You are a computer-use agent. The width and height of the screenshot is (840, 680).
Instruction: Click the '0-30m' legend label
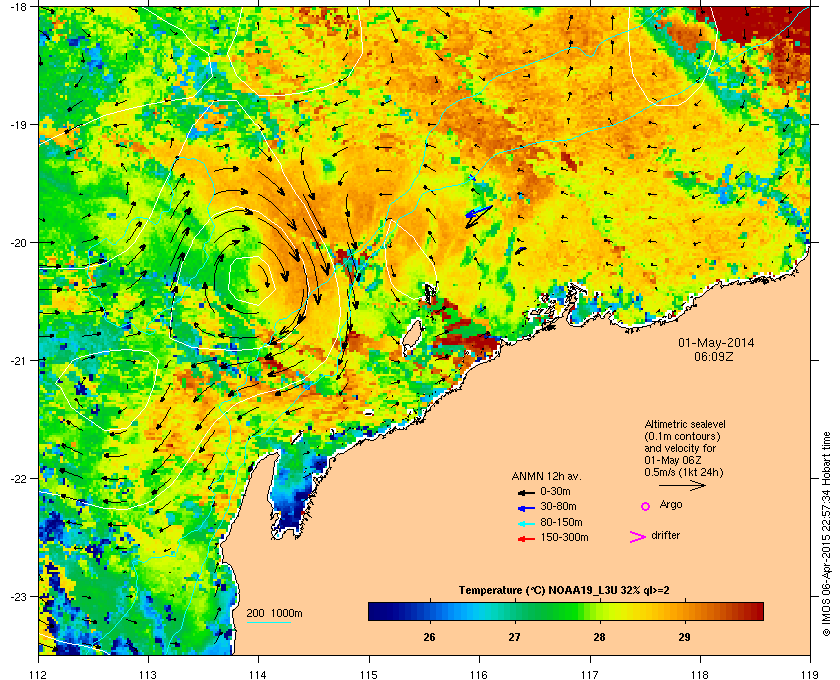coord(555,491)
